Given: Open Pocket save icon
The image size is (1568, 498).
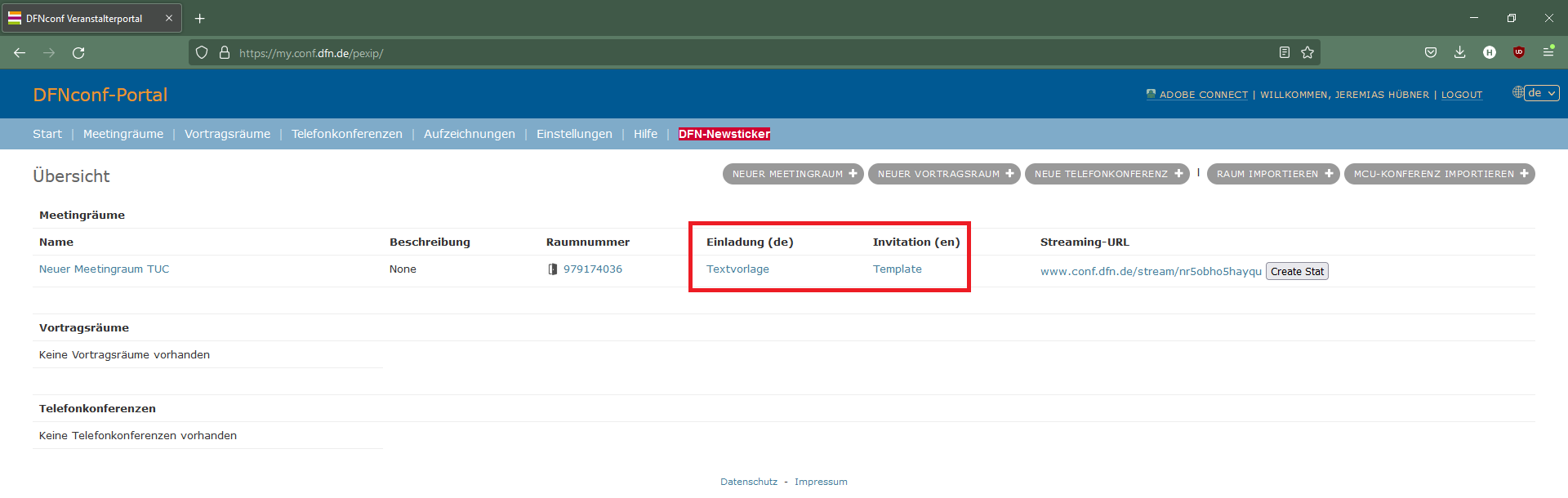Looking at the screenshot, I should [x=1431, y=52].
